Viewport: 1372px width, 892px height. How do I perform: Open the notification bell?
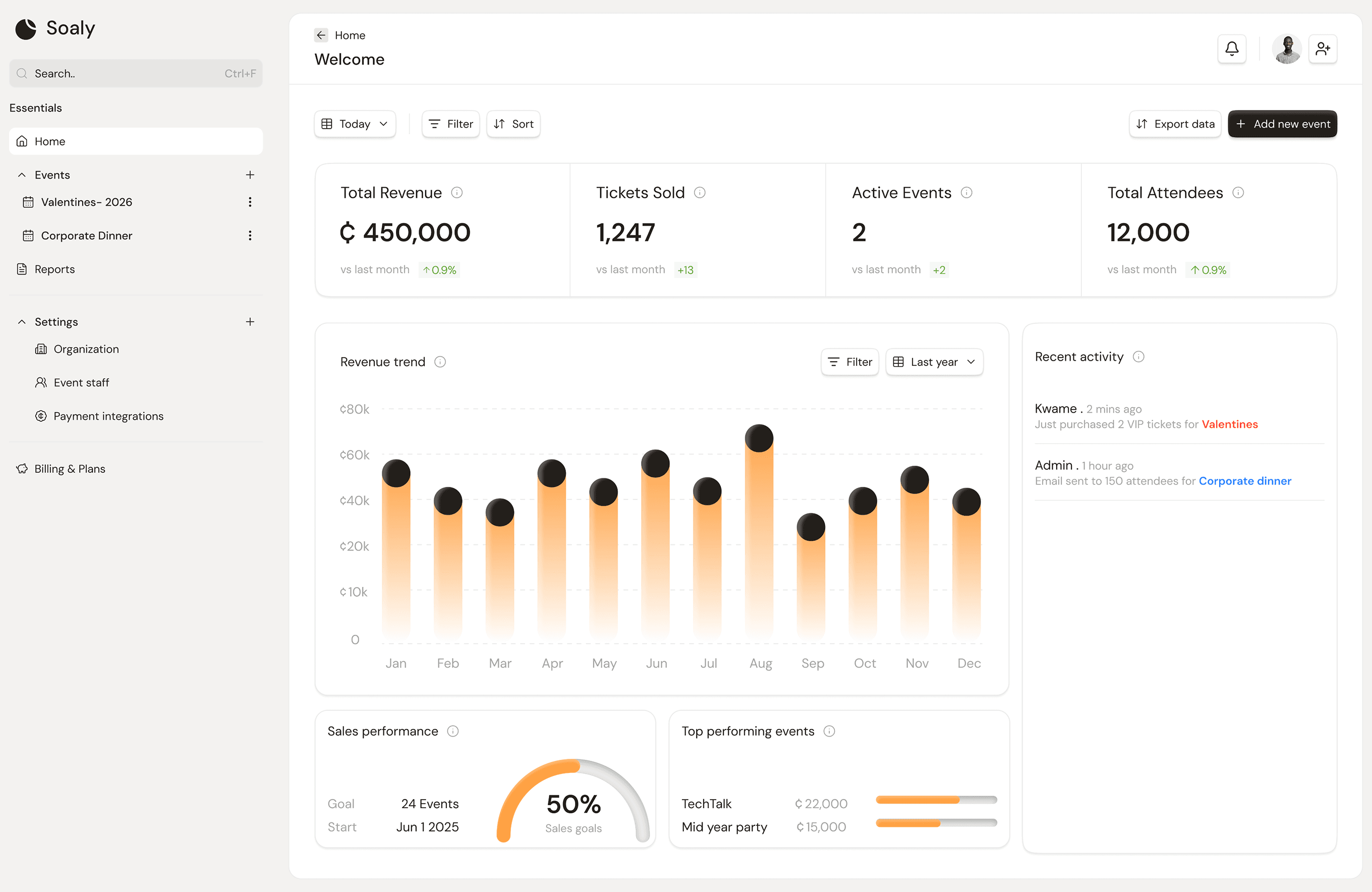1231,48
